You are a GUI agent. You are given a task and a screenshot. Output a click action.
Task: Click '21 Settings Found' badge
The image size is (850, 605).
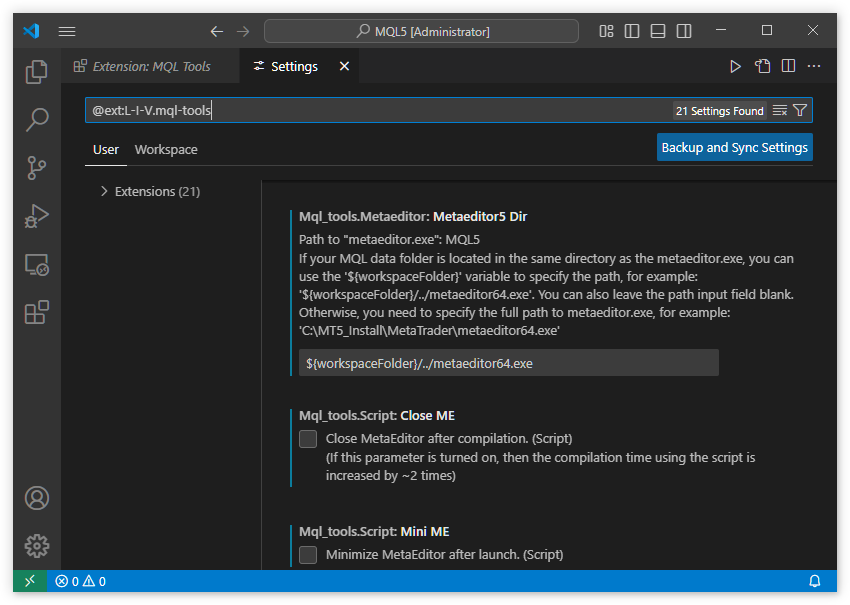pyautogui.click(x=719, y=111)
